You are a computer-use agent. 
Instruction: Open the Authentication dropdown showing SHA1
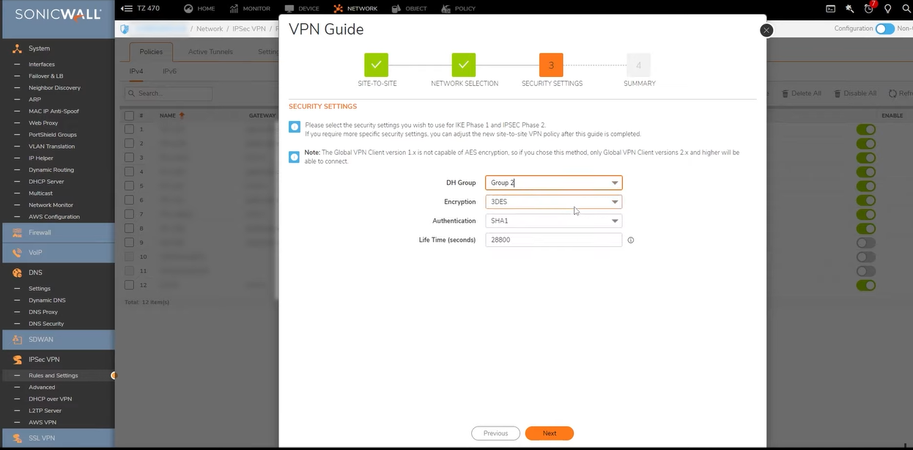553,221
